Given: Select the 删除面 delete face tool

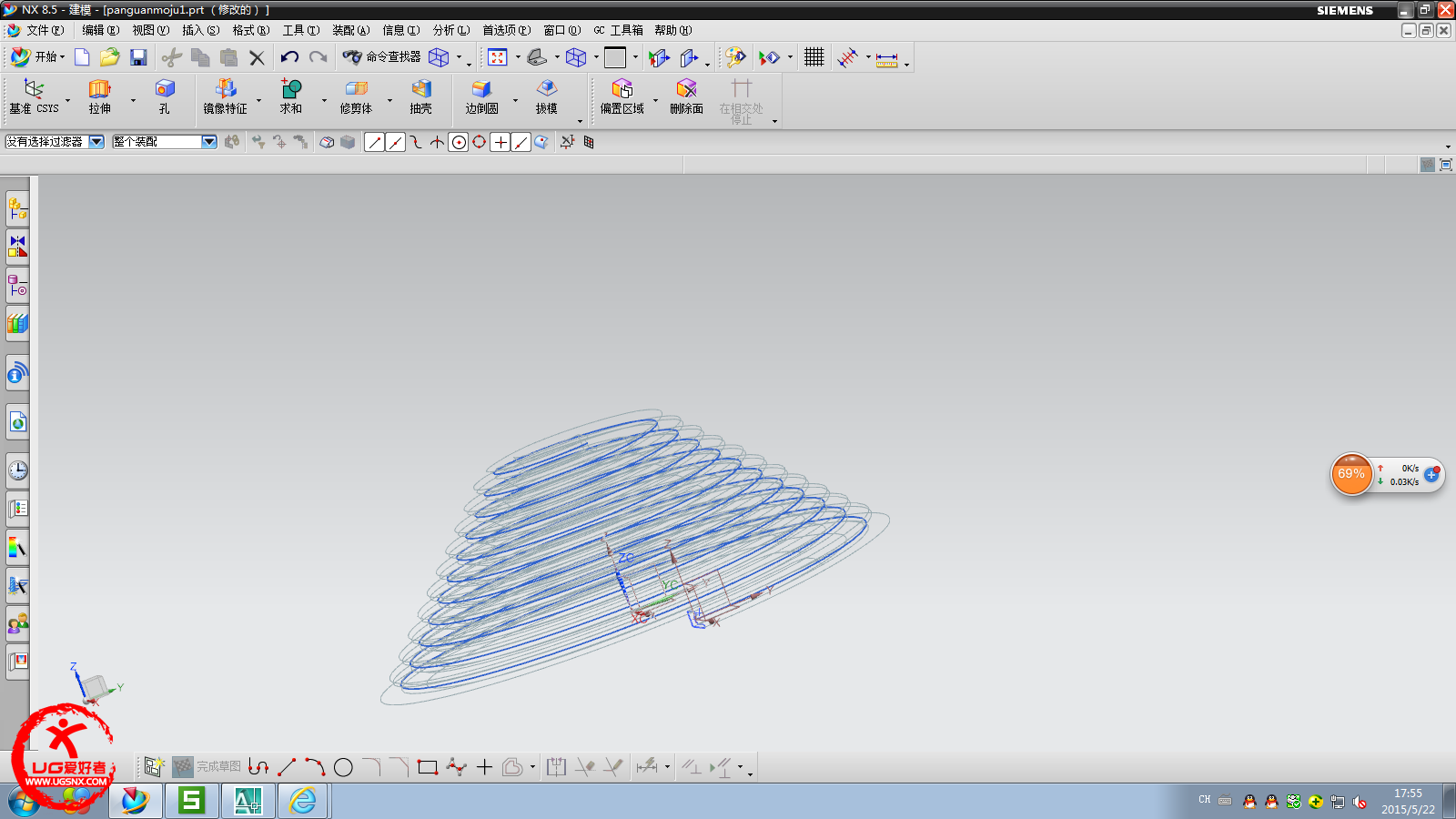Looking at the screenshot, I should coord(687,96).
